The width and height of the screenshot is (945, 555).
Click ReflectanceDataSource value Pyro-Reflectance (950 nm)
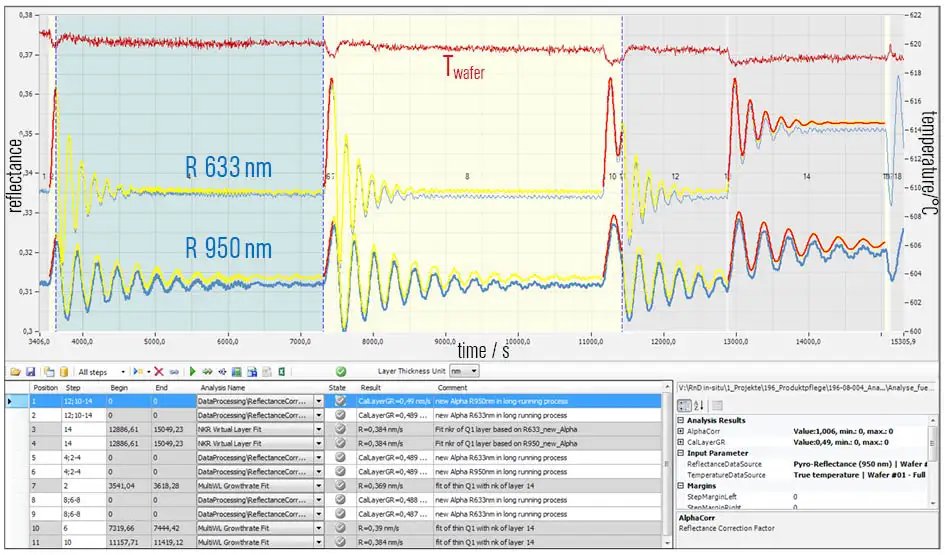[860, 464]
